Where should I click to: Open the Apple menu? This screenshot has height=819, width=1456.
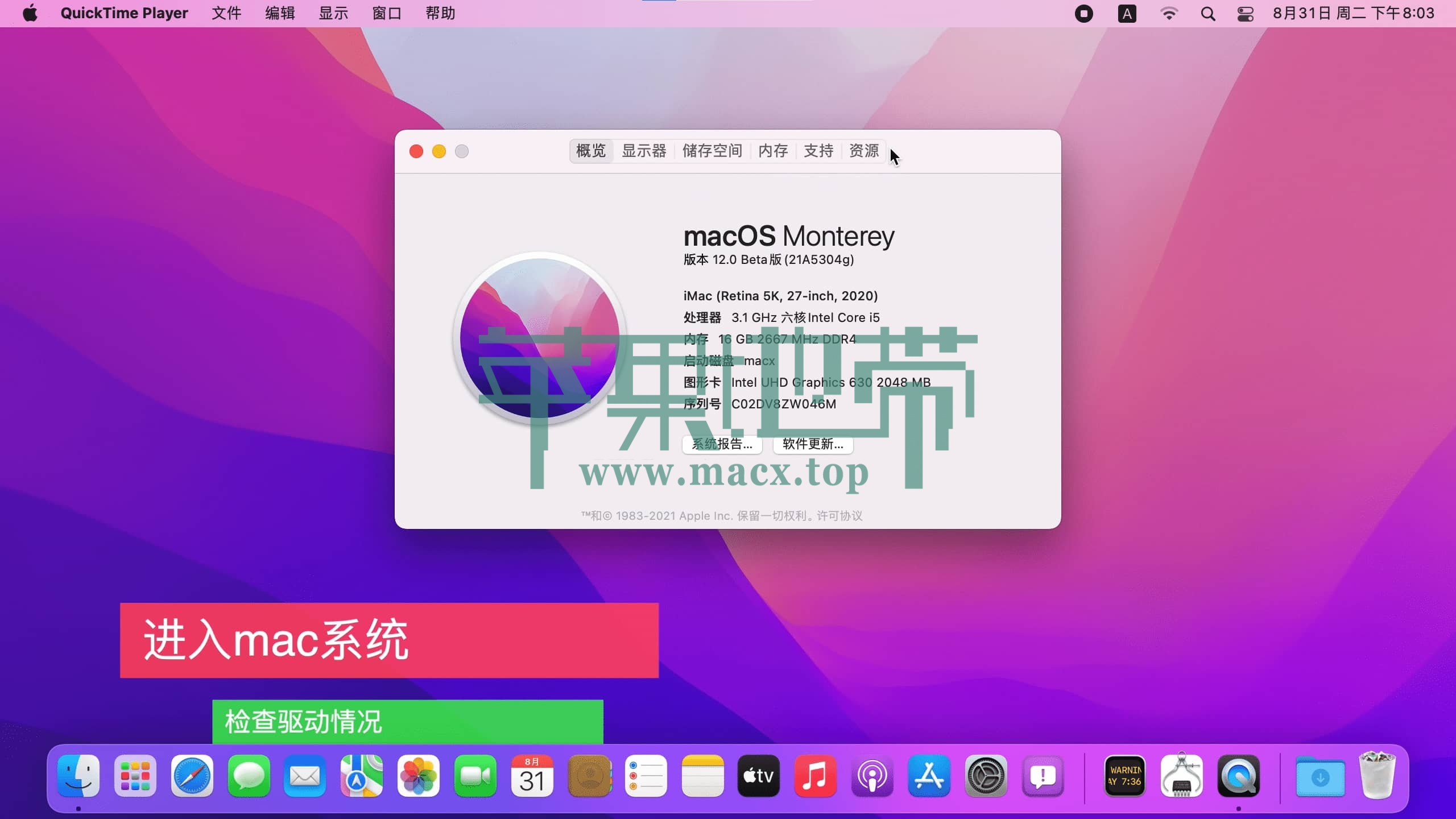pyautogui.click(x=30, y=13)
